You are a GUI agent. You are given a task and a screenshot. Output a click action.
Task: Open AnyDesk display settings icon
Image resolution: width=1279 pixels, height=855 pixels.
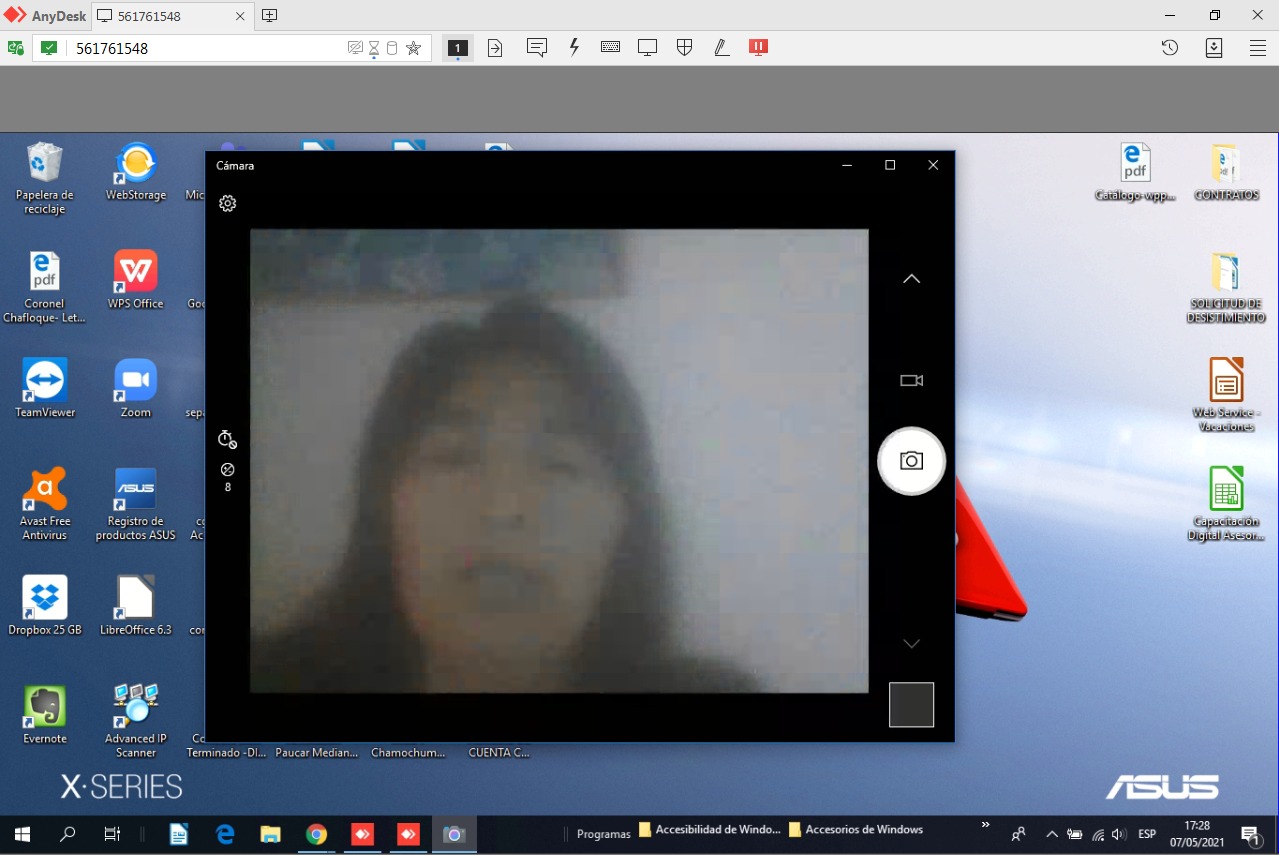[x=647, y=48]
